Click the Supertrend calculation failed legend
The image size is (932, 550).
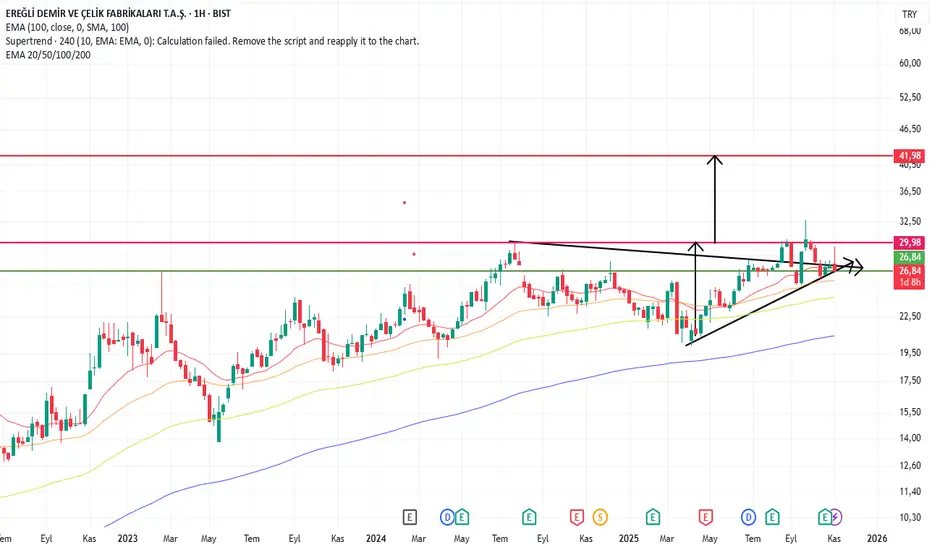[x=212, y=41]
